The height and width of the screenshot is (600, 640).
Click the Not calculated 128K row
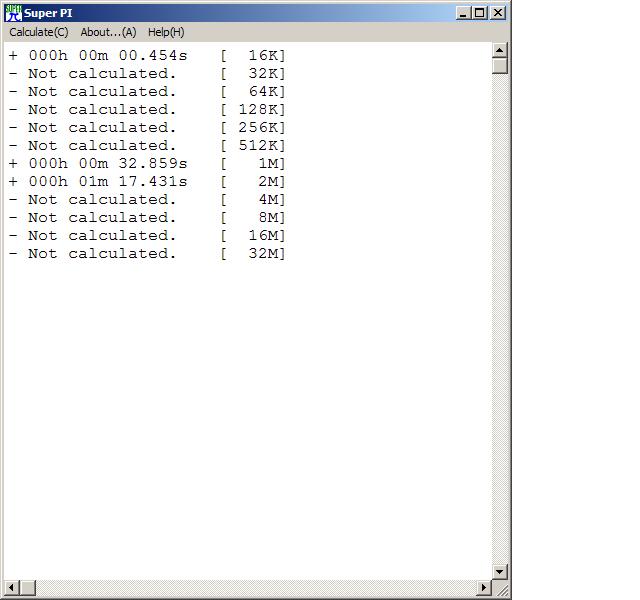coord(147,109)
